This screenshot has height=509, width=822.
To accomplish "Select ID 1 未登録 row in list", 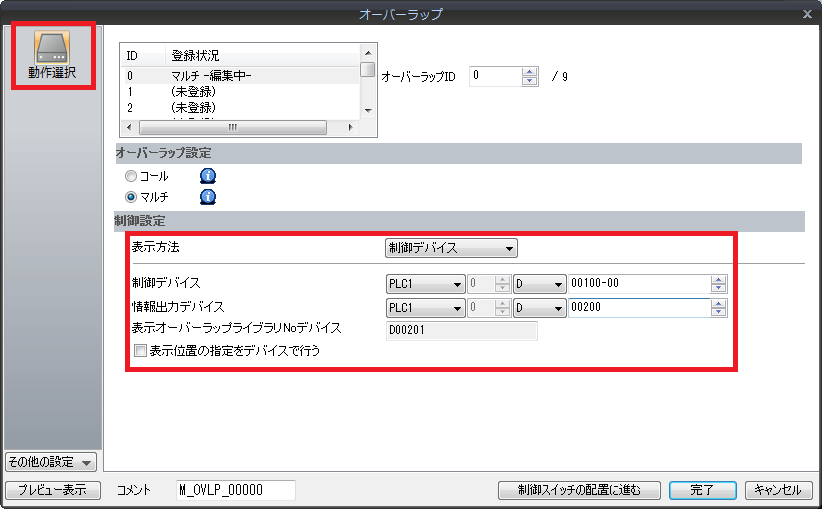I will point(238,91).
